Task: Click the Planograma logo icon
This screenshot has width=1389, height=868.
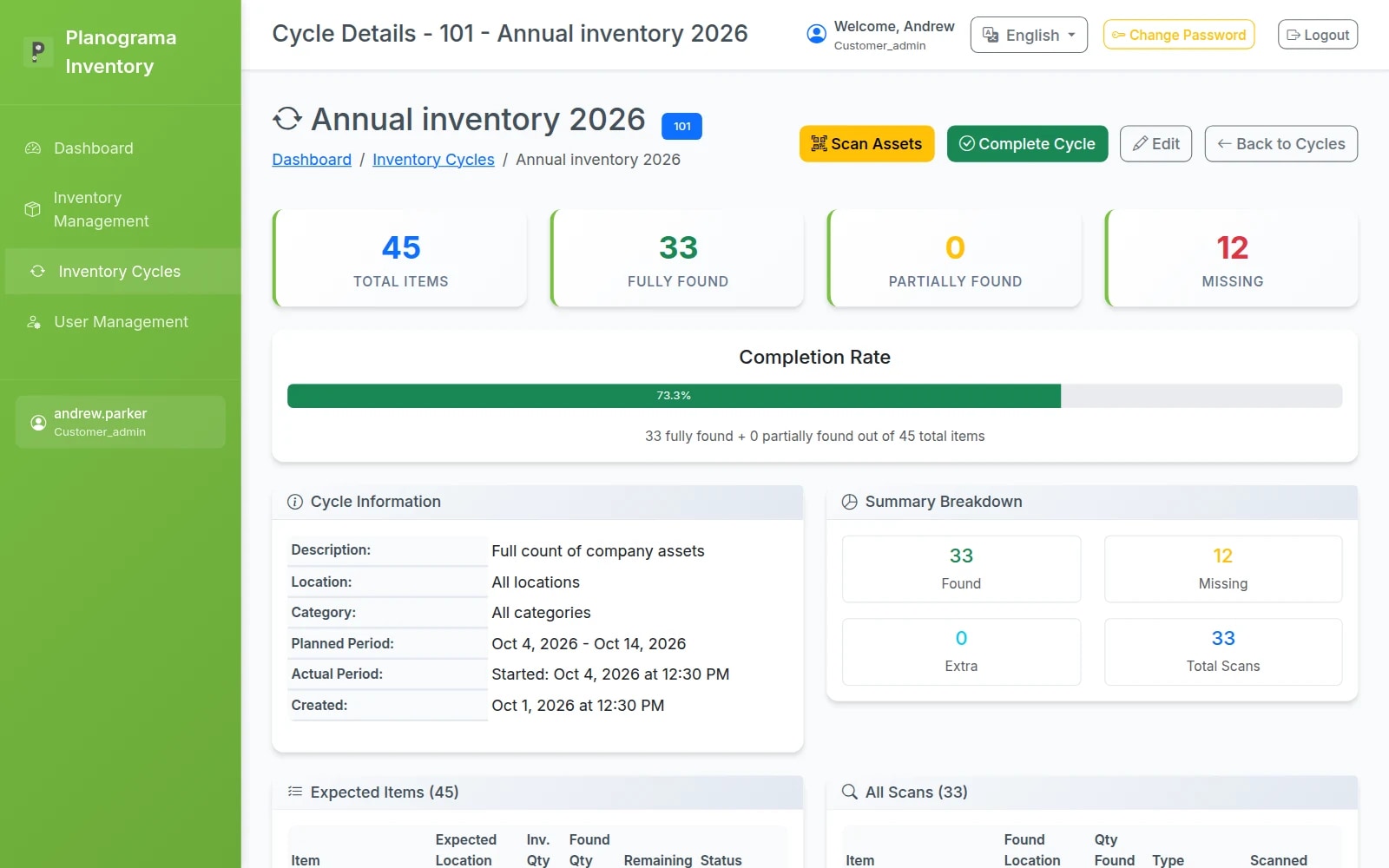Action: tap(37, 52)
